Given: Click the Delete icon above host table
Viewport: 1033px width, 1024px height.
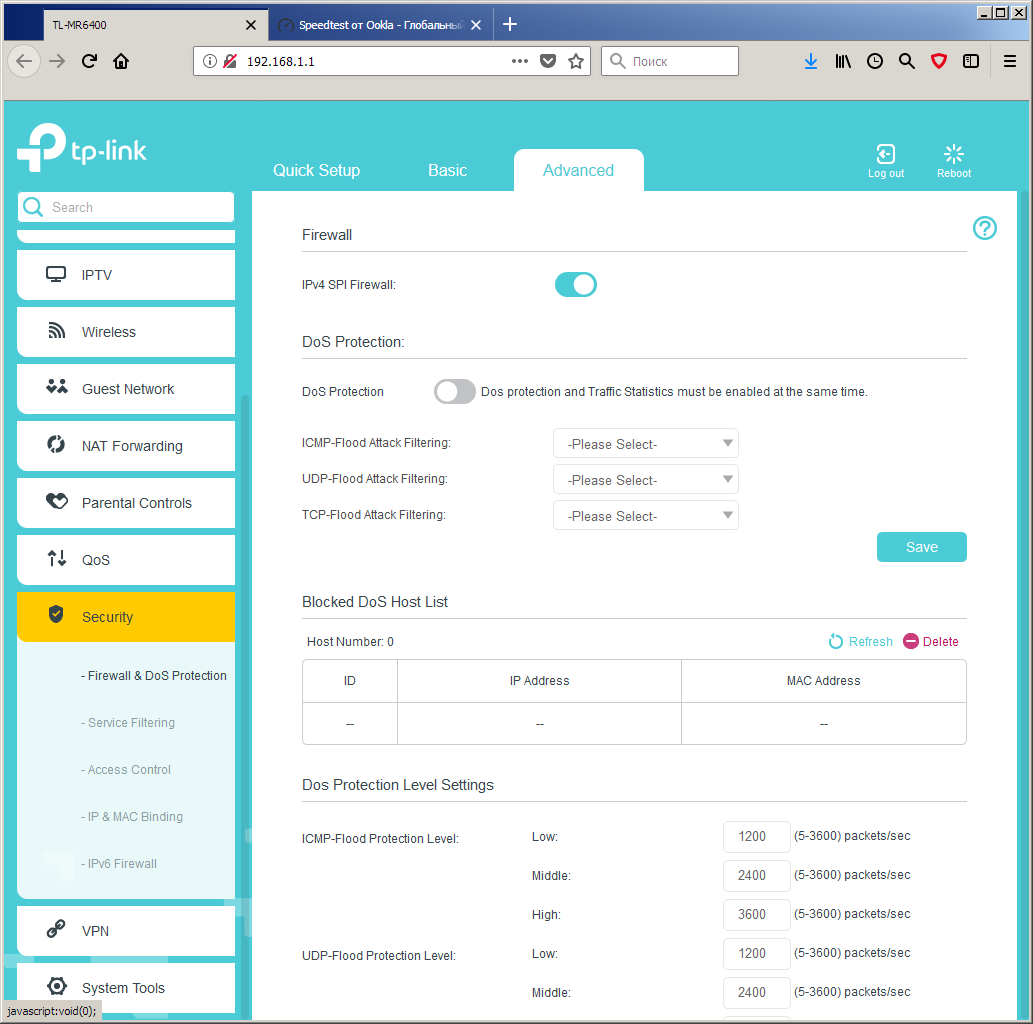Looking at the screenshot, I should point(910,641).
